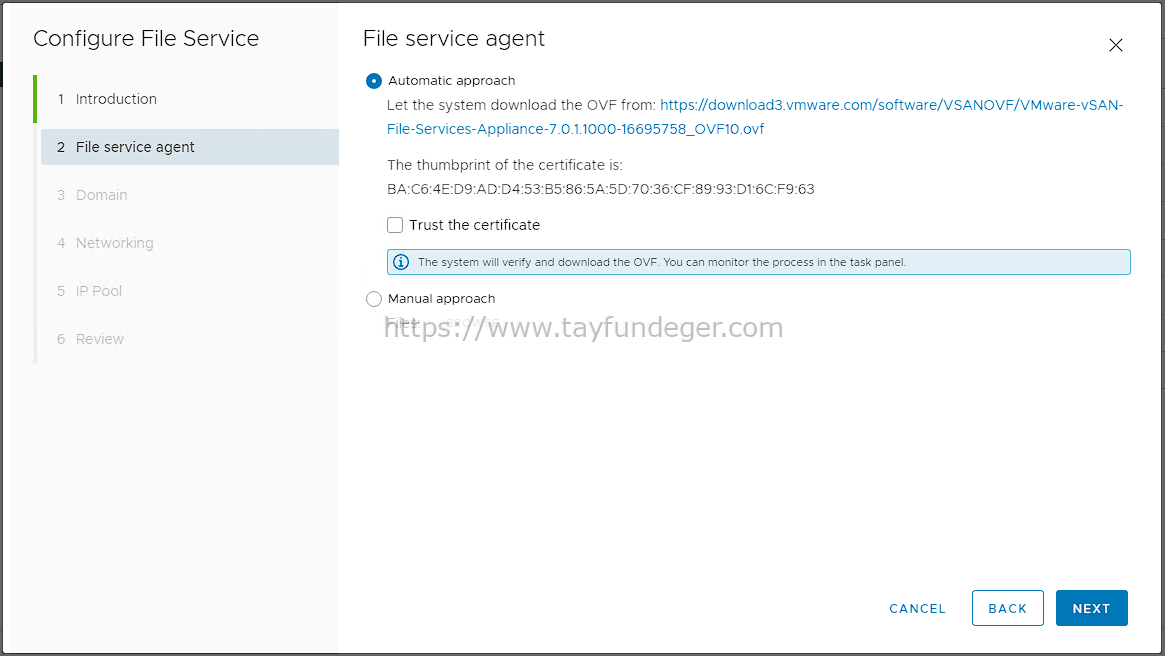Click the Configure File Service wizard title

coord(146,39)
